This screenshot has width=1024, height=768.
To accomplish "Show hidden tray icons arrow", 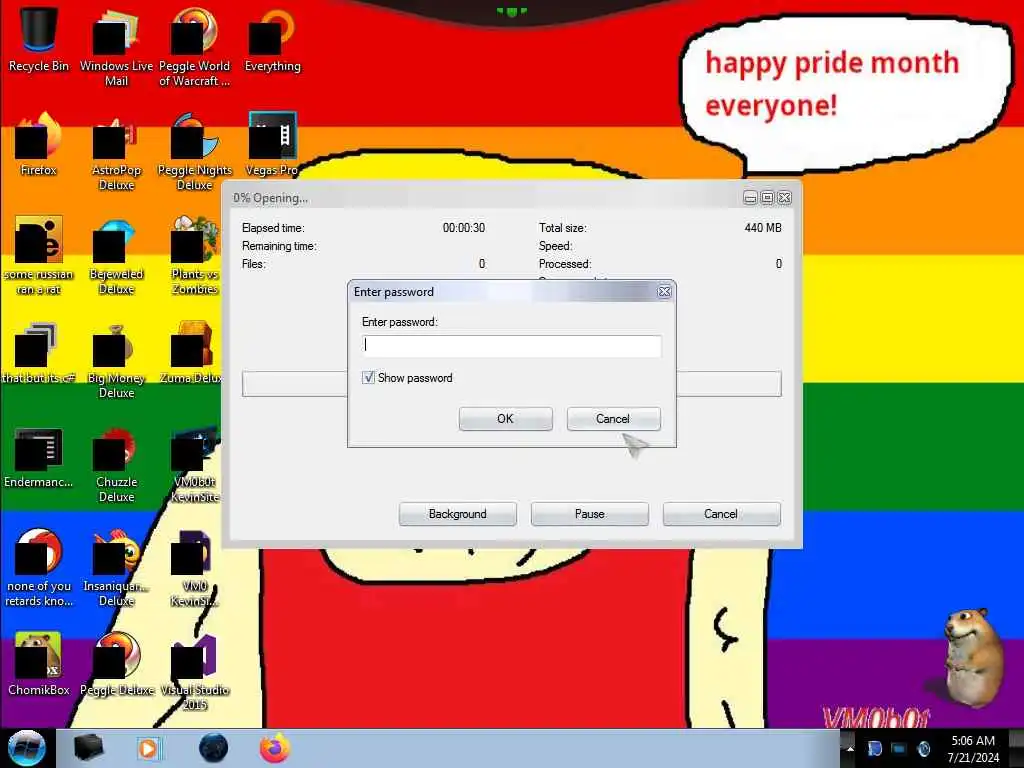I will 850,748.
